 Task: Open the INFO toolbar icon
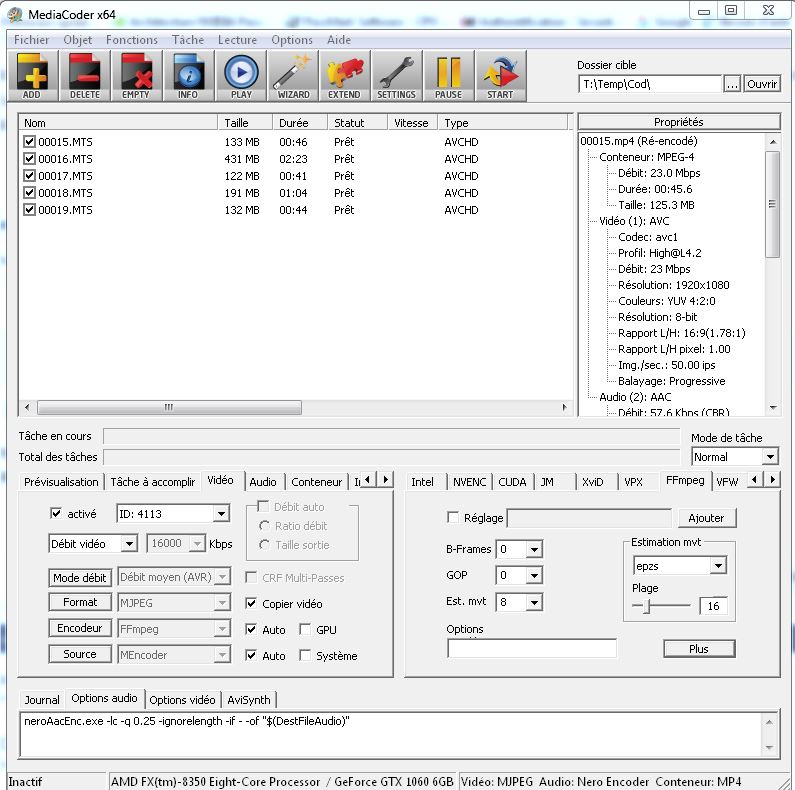(188, 76)
